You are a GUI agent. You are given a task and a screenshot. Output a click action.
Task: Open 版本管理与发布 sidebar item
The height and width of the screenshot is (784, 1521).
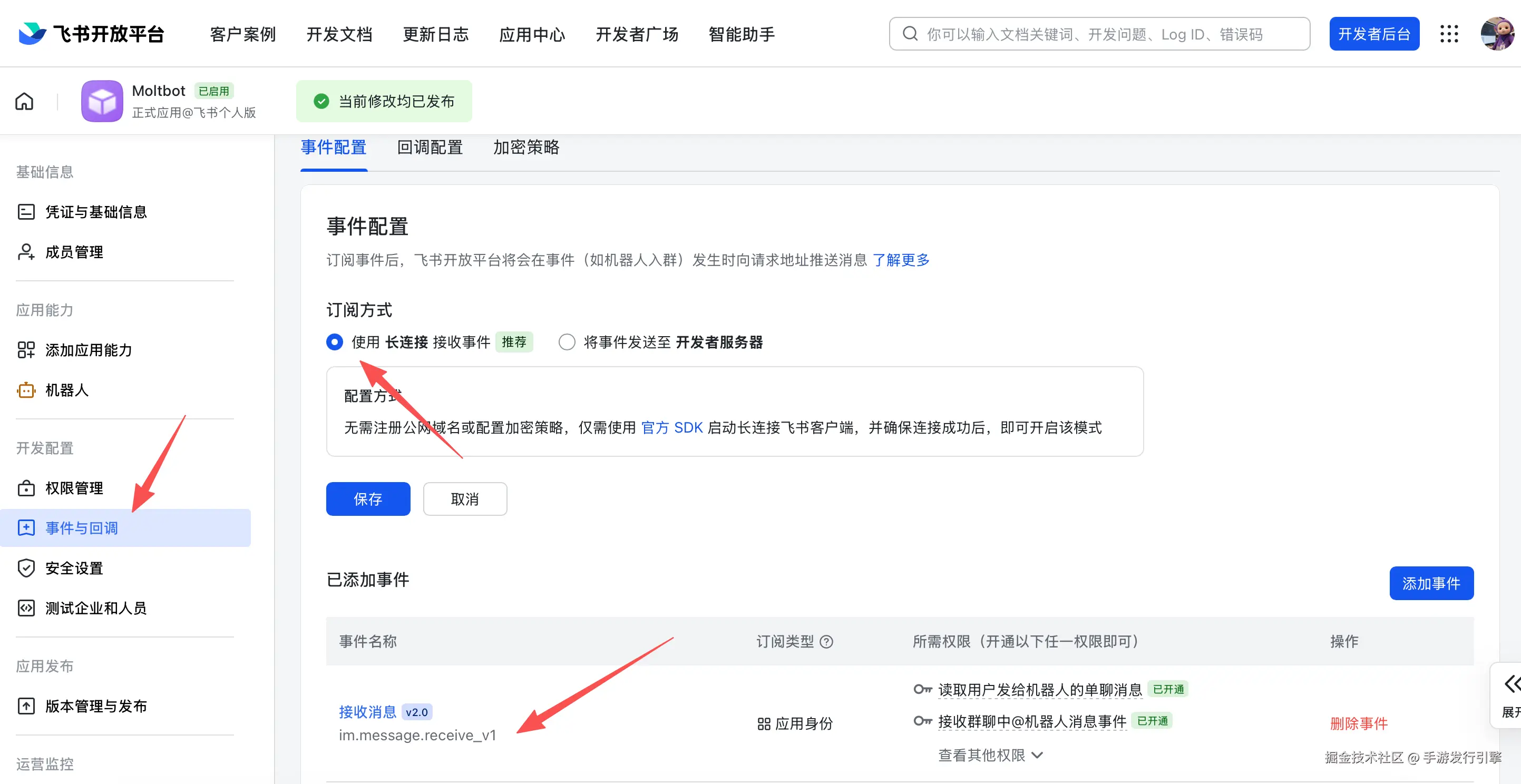95,706
